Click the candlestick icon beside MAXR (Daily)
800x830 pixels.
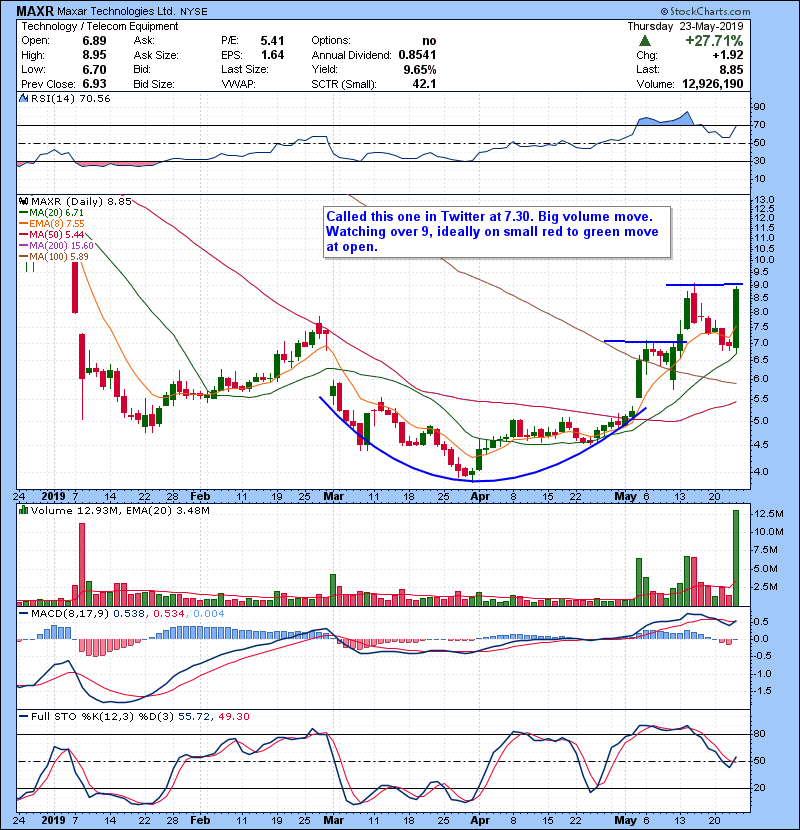coord(24,202)
